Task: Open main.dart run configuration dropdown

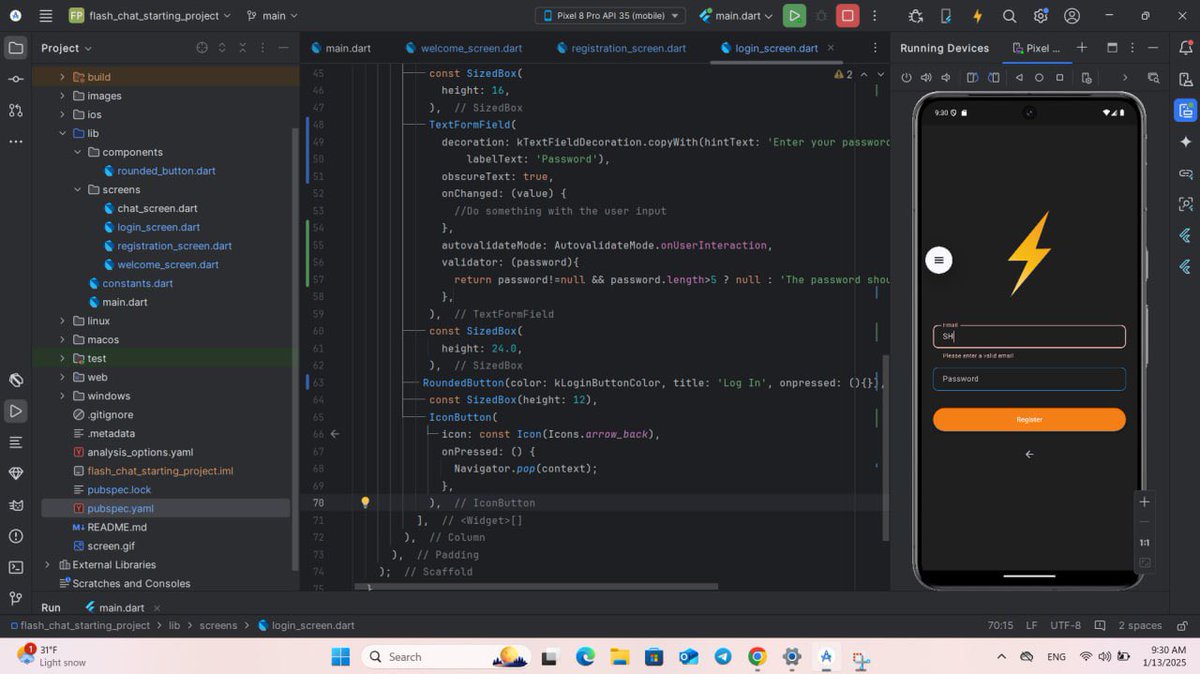Action: coord(736,16)
